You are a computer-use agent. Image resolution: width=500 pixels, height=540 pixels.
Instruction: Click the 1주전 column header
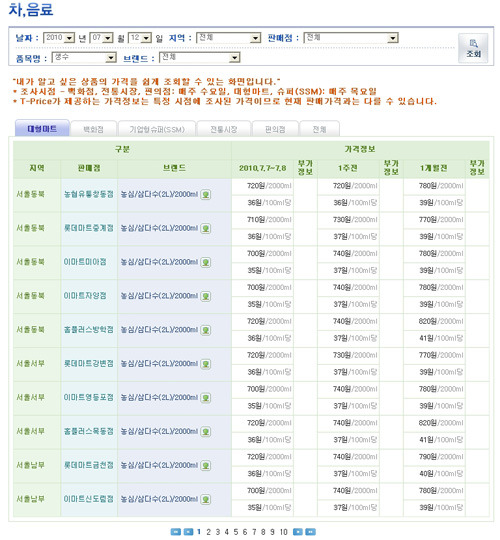(x=348, y=168)
